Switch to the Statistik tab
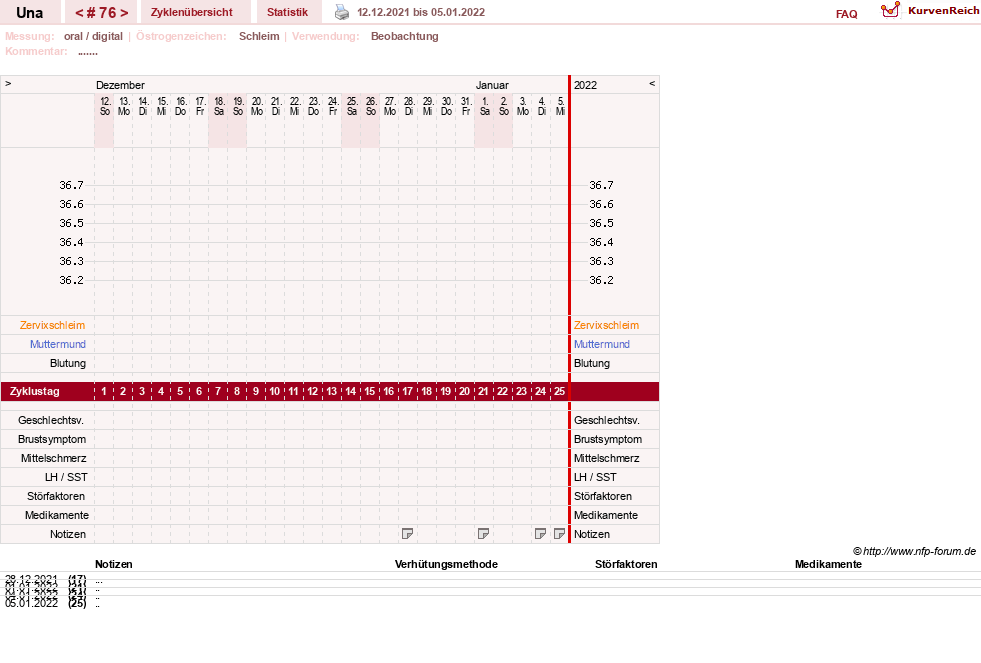The height and width of the screenshot is (663, 981). 287,12
